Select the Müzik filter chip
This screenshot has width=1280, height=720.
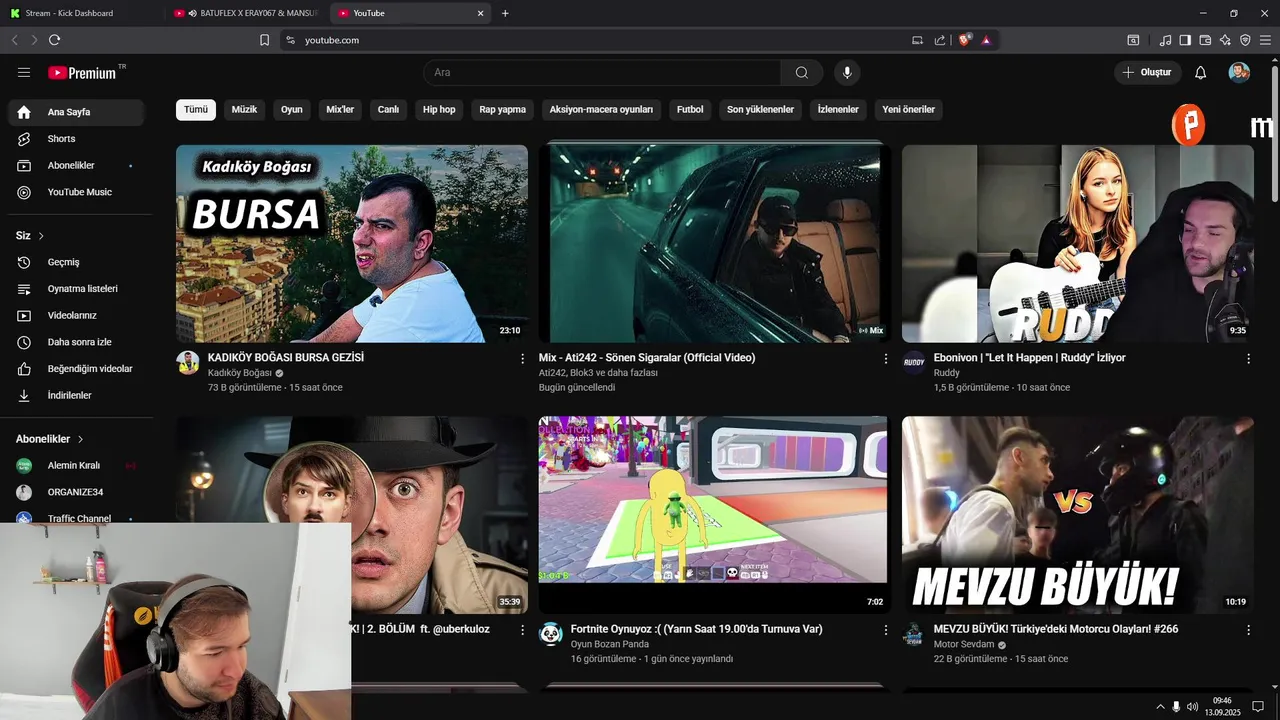[x=245, y=109]
